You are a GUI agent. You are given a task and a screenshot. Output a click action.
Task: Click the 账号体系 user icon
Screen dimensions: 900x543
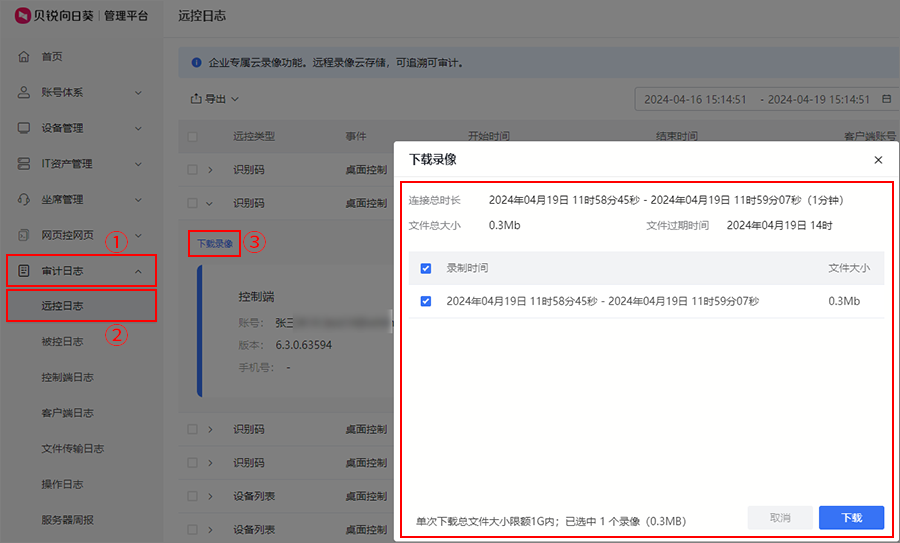(x=24, y=92)
